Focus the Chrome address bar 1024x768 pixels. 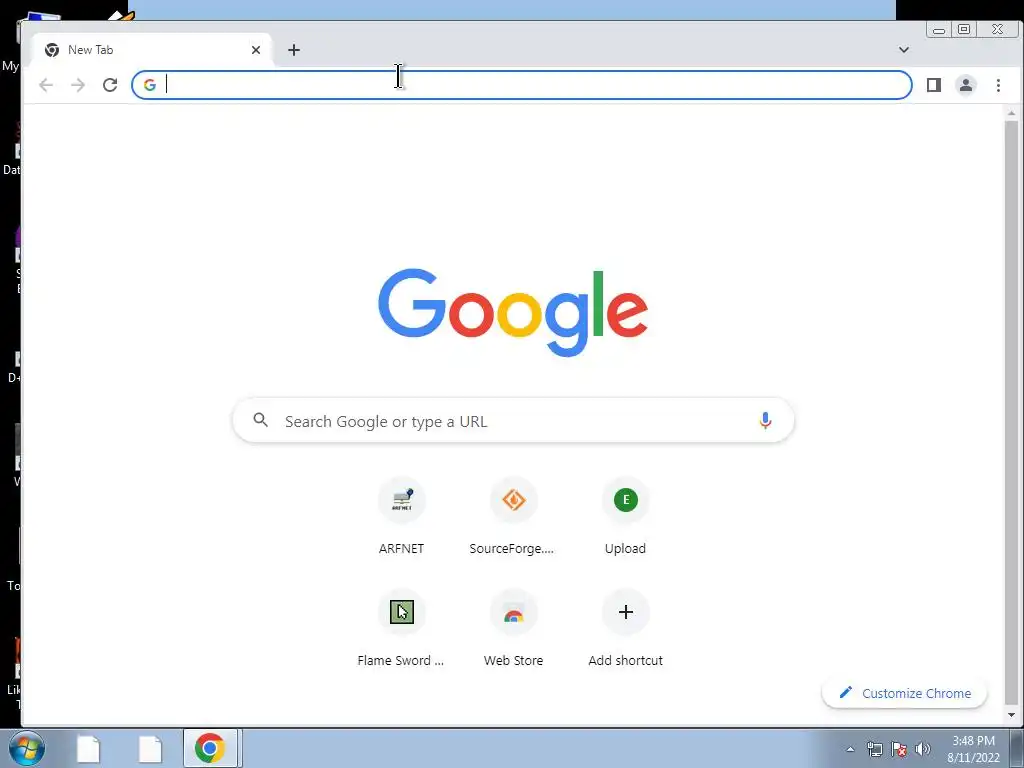tap(521, 85)
